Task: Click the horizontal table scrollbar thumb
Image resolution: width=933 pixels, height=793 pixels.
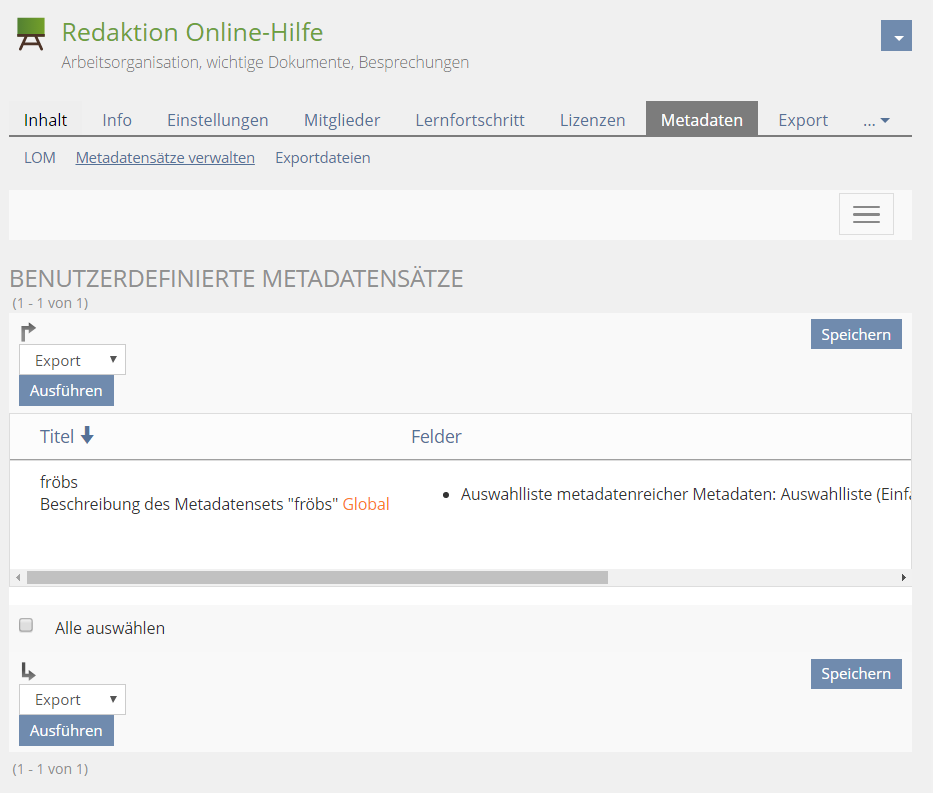Action: [317, 577]
